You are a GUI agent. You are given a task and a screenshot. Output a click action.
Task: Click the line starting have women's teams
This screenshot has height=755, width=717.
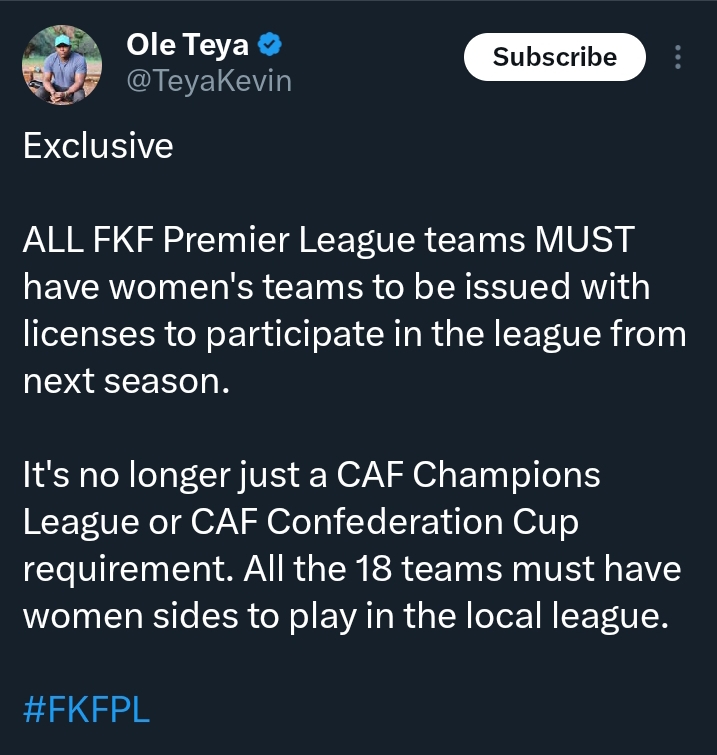click(336, 286)
